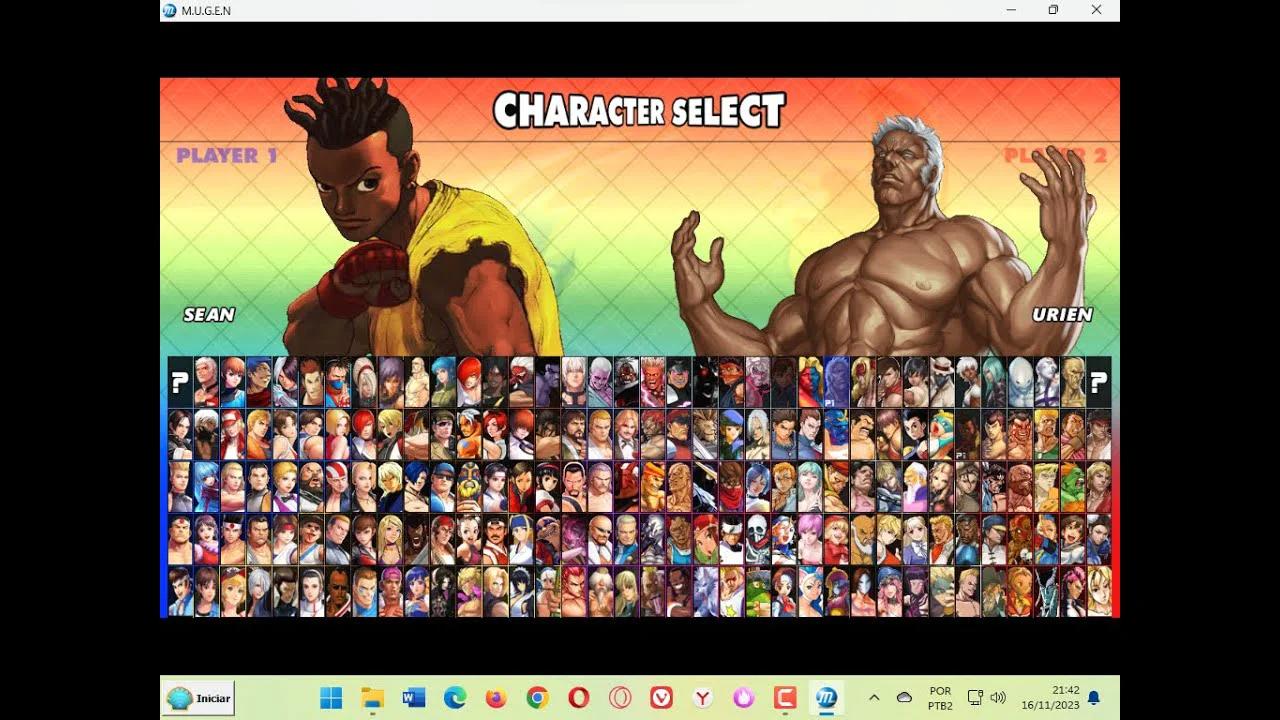Open the POR PTB2 language switcher

coord(940,698)
